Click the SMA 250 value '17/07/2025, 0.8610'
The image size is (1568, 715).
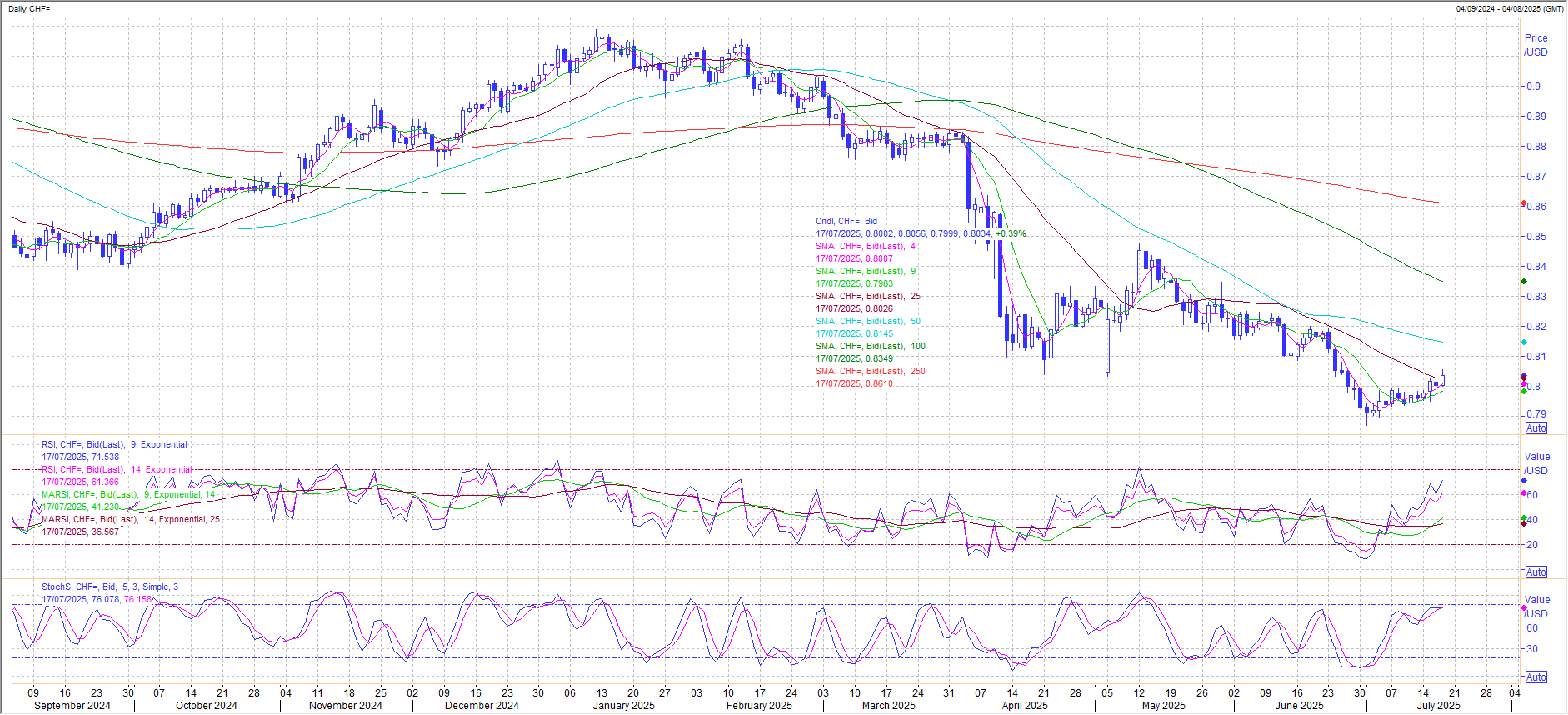pyautogui.click(x=854, y=384)
